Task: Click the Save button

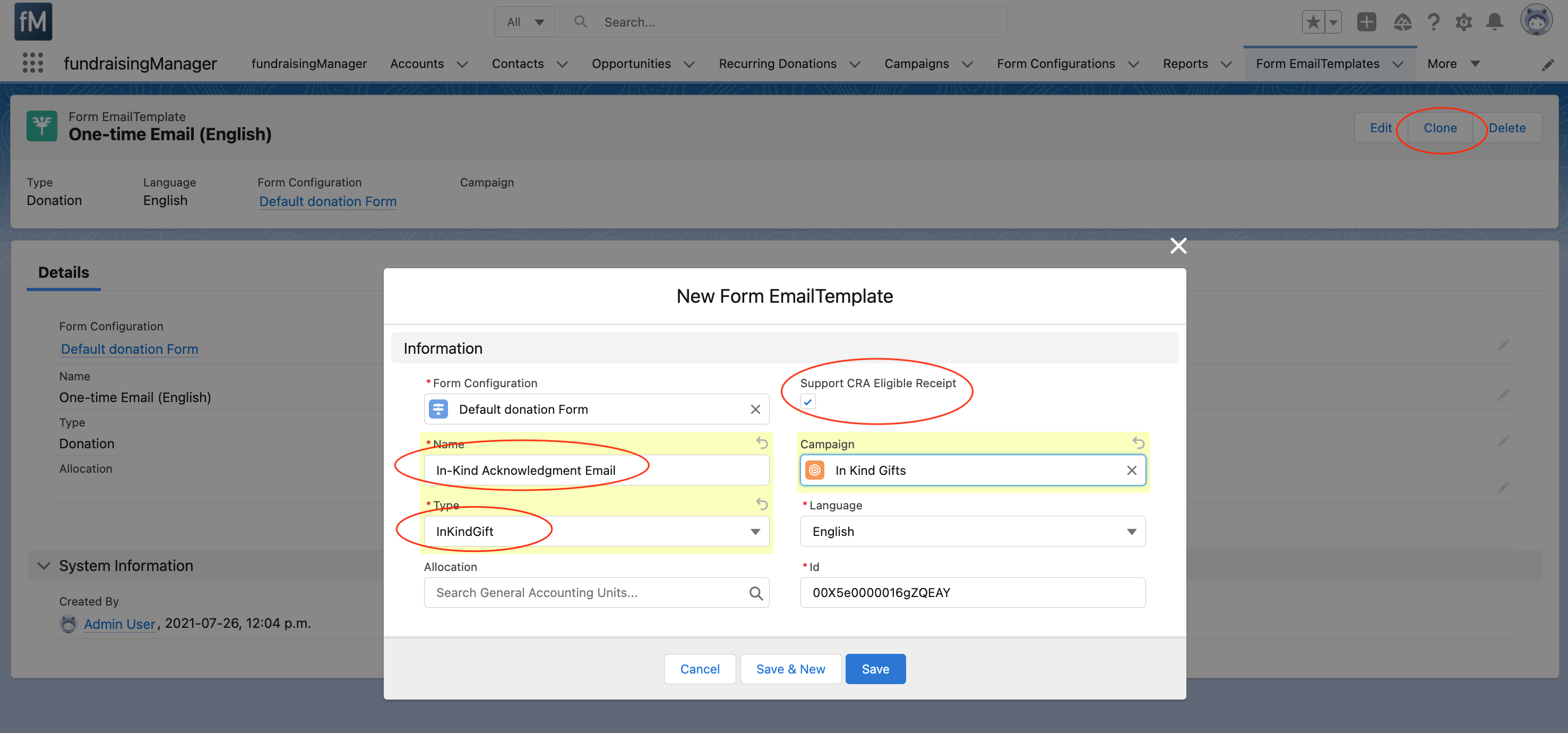Action: (875, 669)
